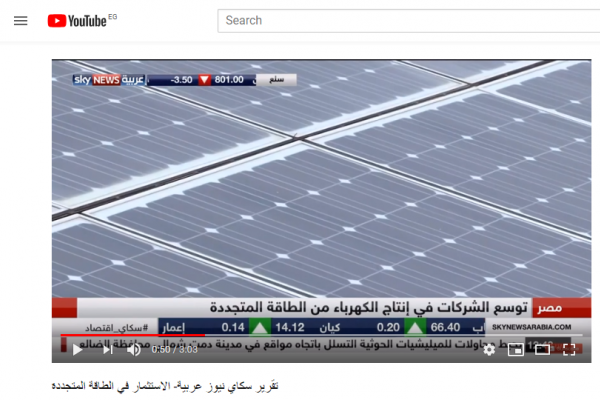Play the video
Viewport: 600px width, 400px height.
click(78, 349)
